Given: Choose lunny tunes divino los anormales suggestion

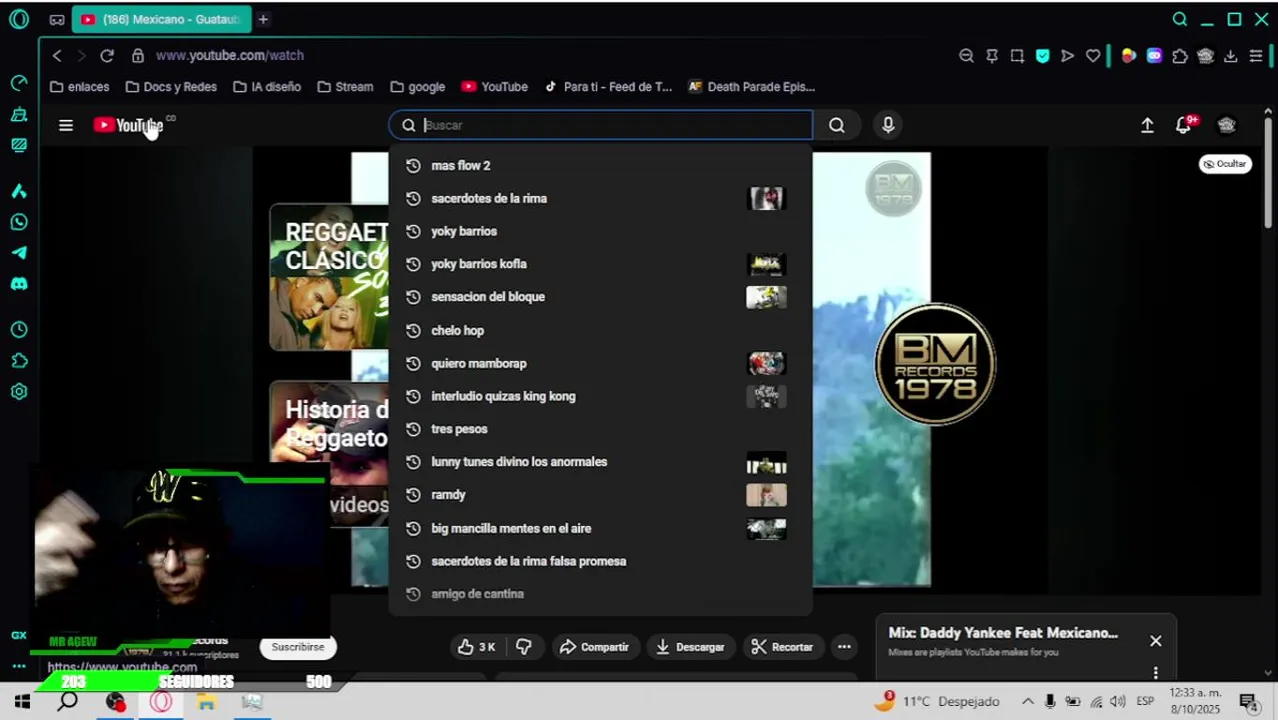Looking at the screenshot, I should click(600, 462).
